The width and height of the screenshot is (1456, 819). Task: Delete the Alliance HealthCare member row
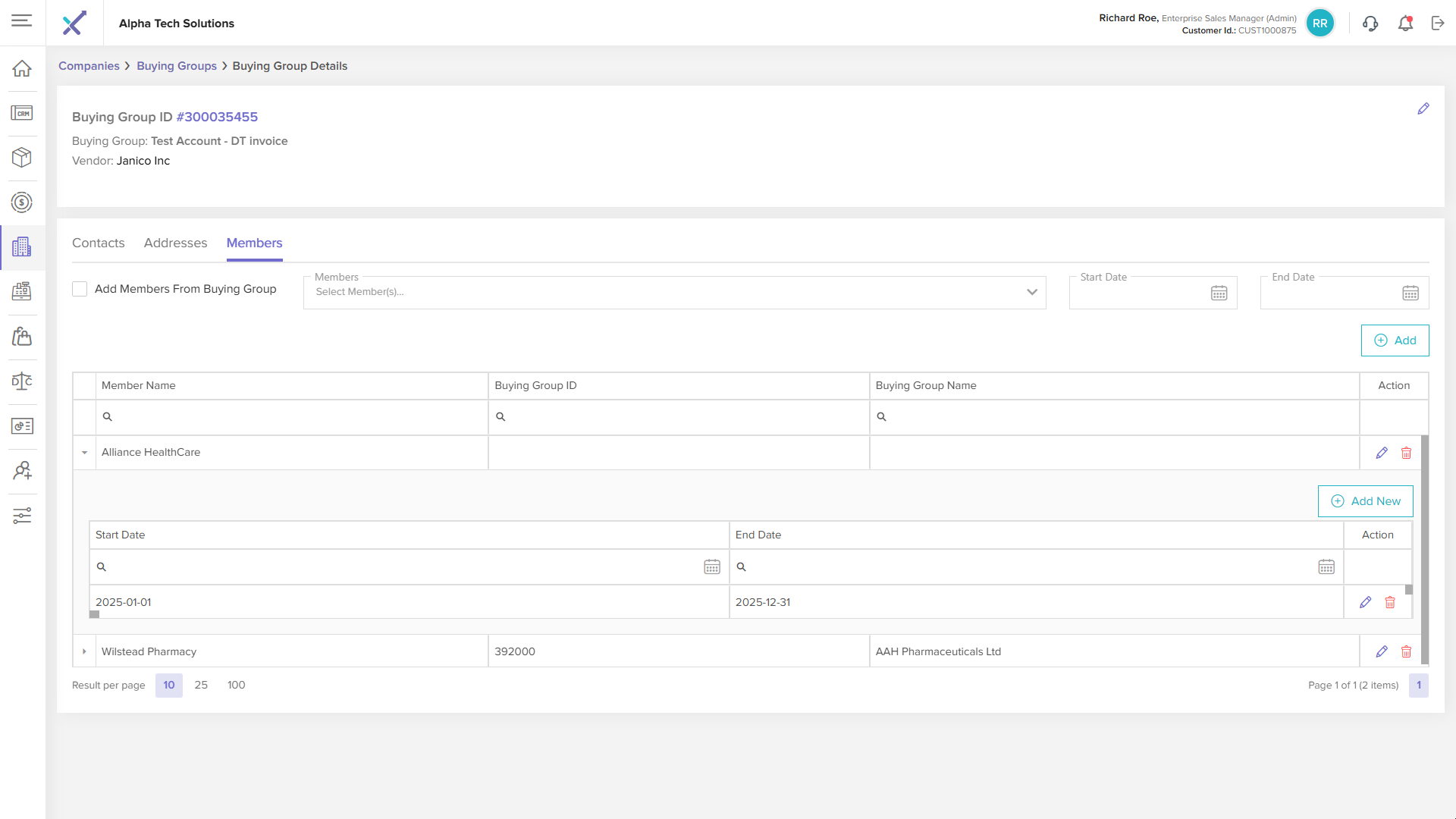(1406, 453)
